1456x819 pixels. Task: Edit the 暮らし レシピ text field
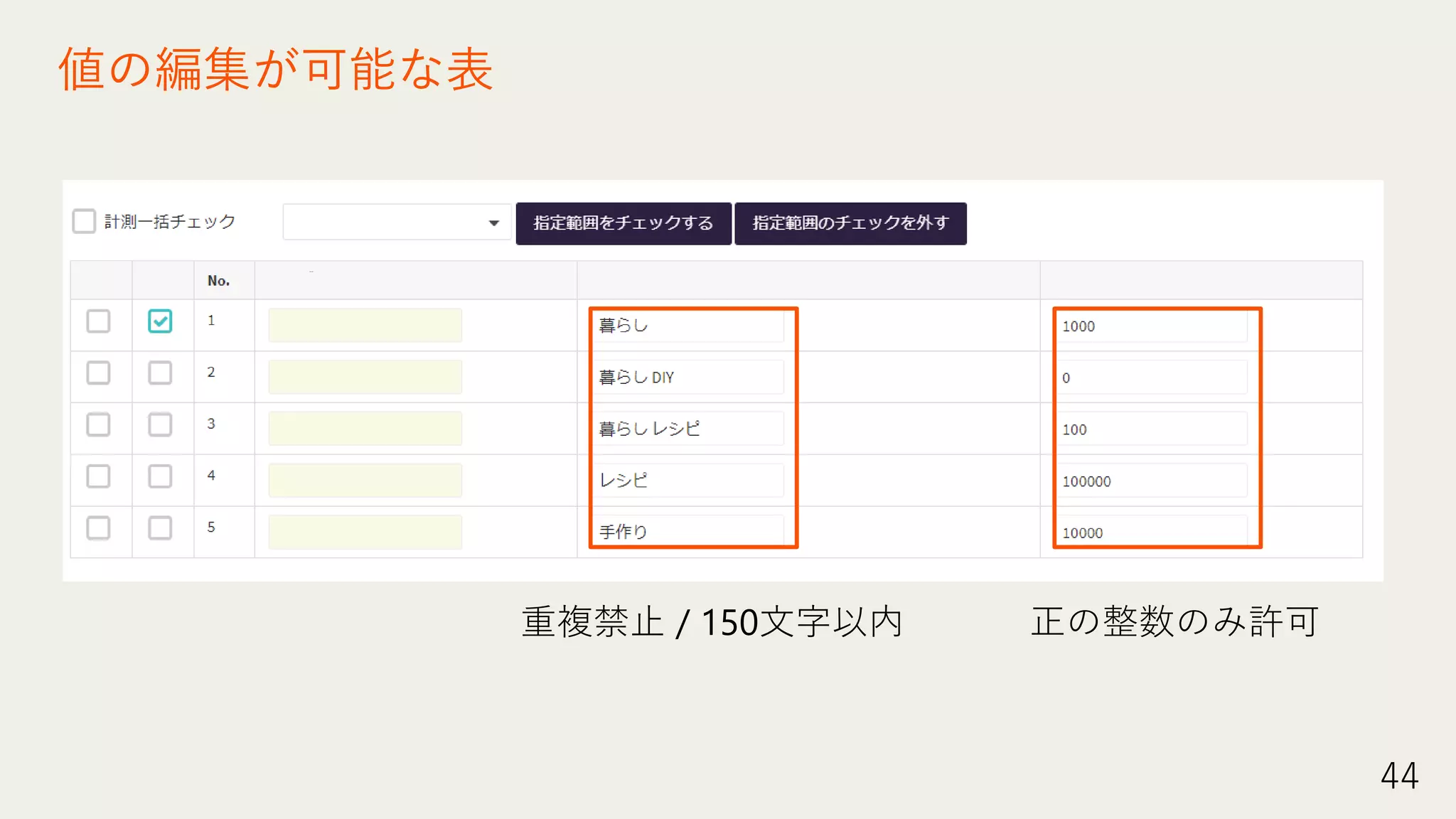pos(688,429)
